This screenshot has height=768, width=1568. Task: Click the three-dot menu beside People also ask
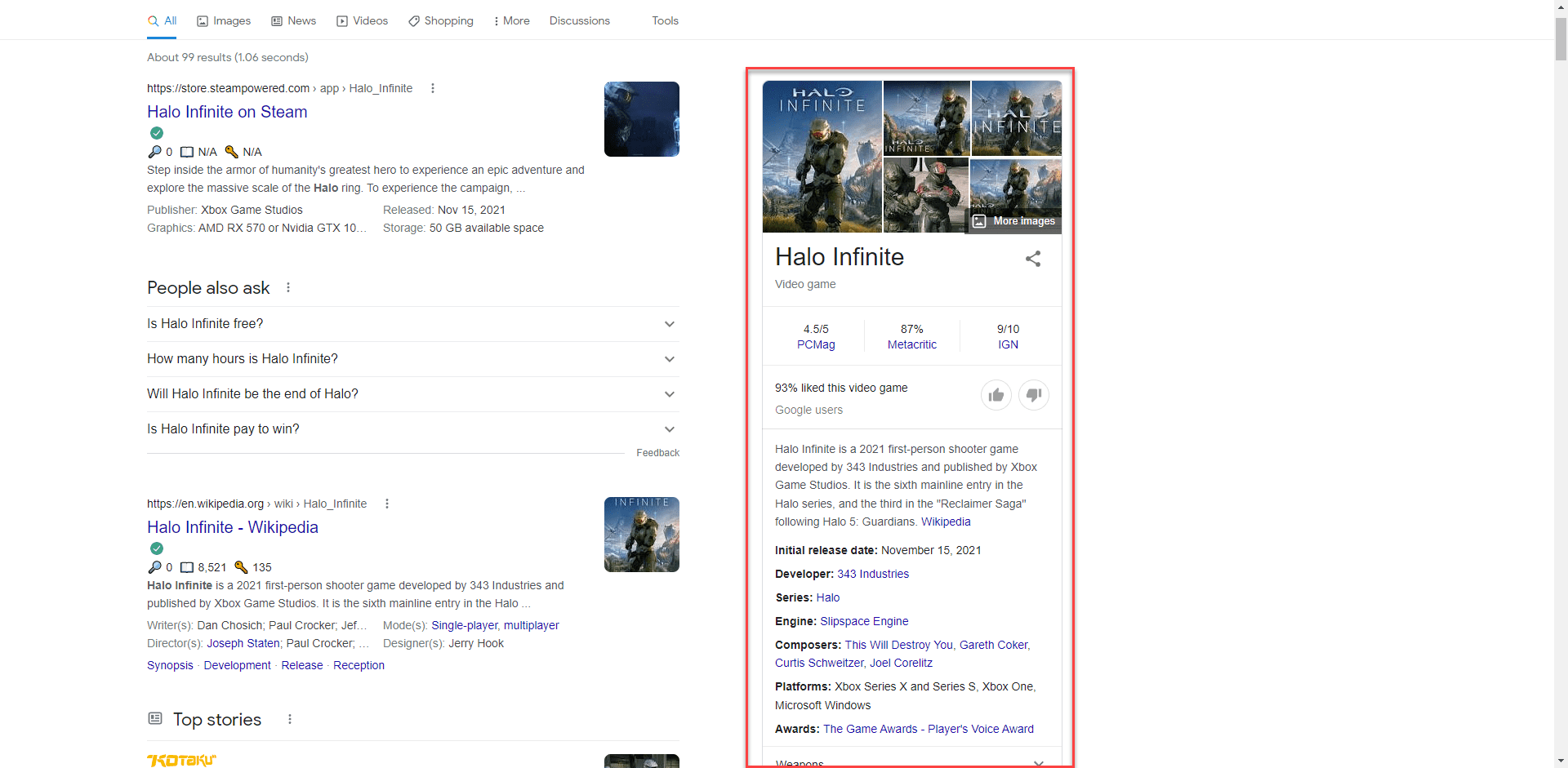tap(287, 287)
